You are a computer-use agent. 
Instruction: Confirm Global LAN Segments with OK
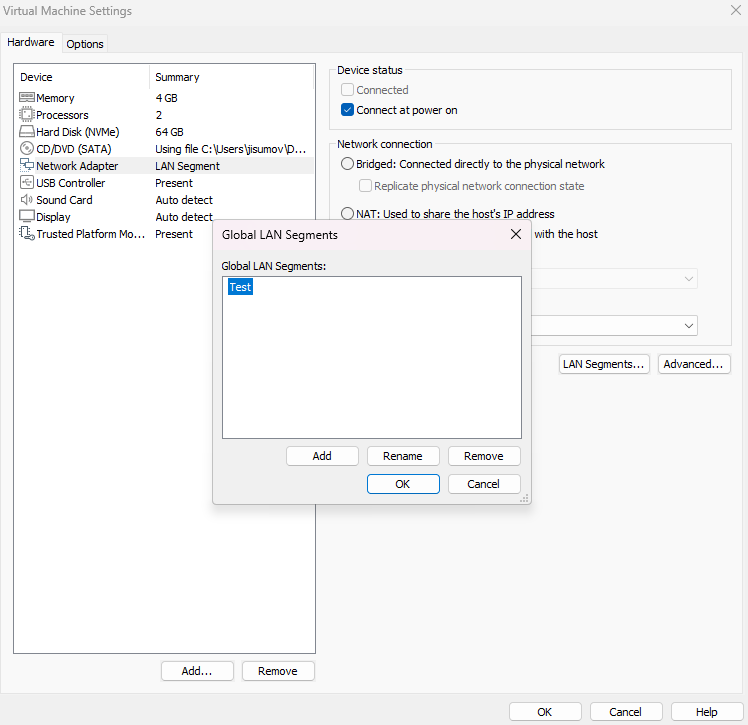[403, 484]
